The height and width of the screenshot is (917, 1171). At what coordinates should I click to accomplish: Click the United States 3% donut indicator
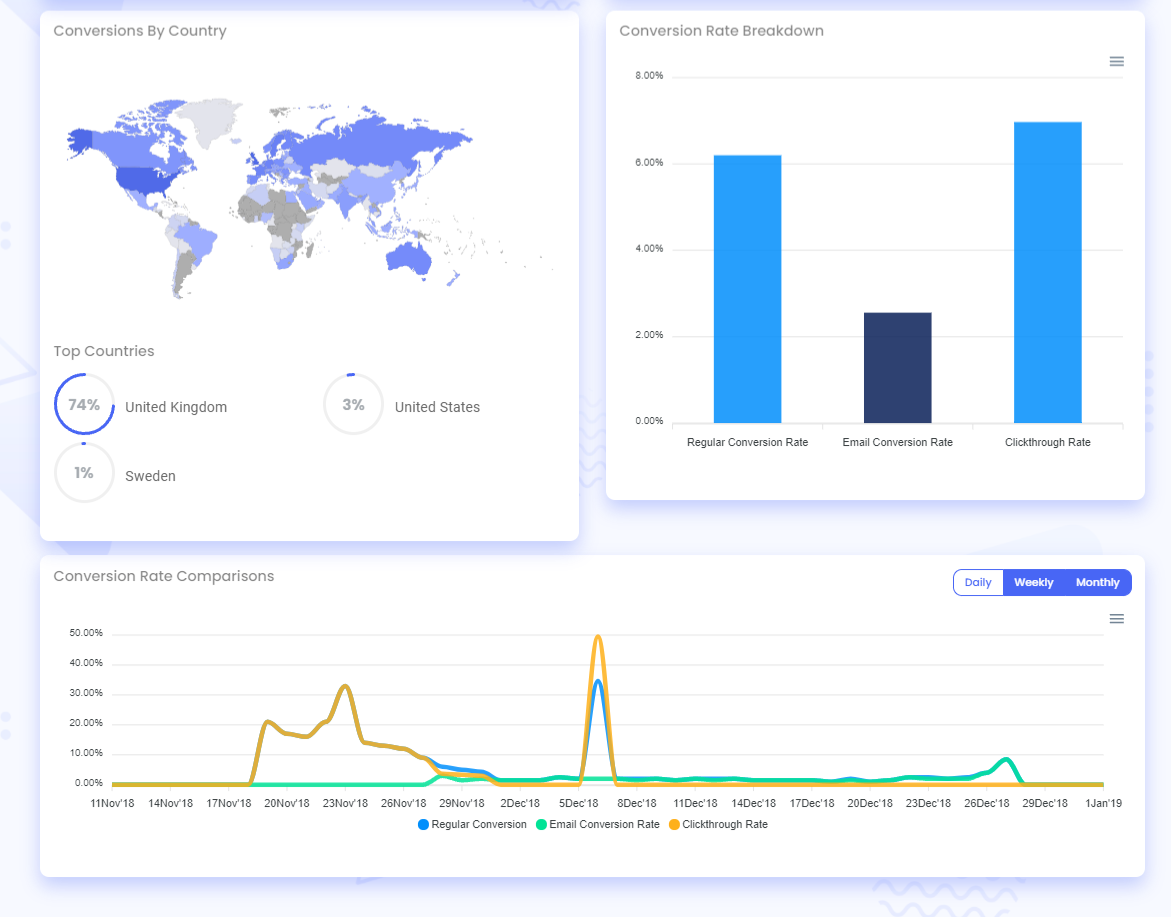(x=353, y=404)
